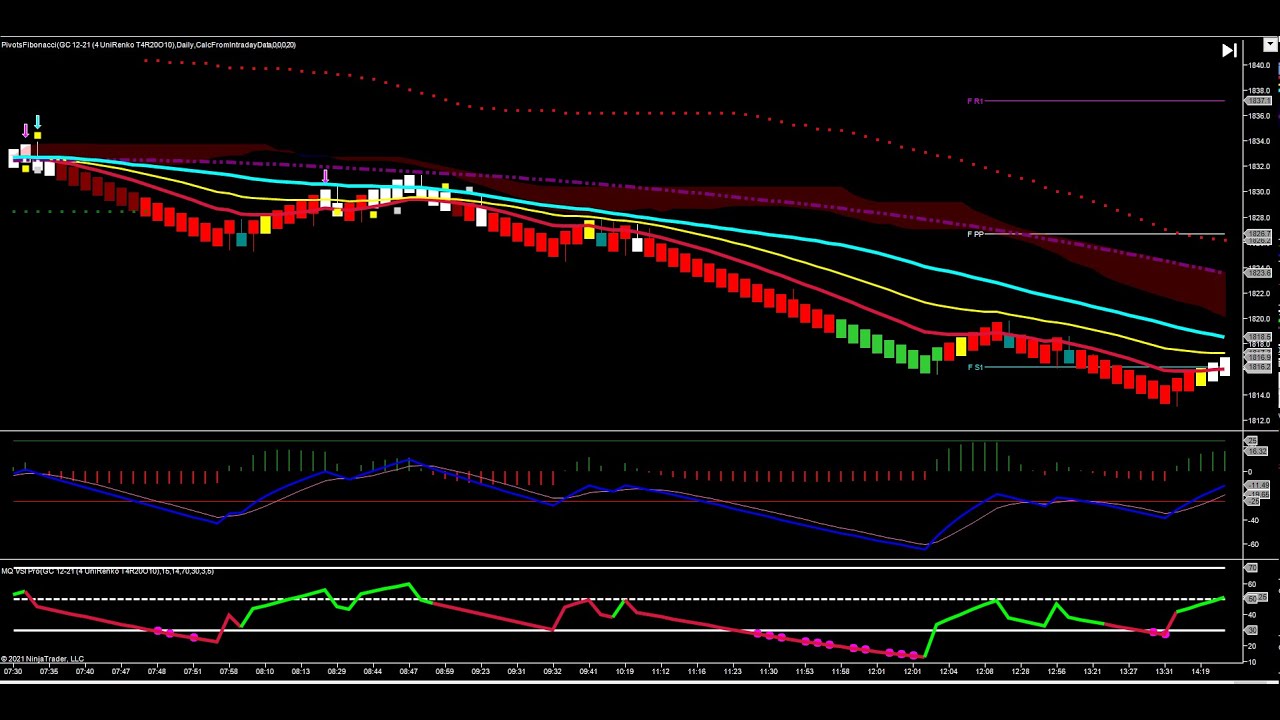Click the Go To End playback icon
Image resolution: width=1280 pixels, height=720 pixels.
tap(1229, 50)
